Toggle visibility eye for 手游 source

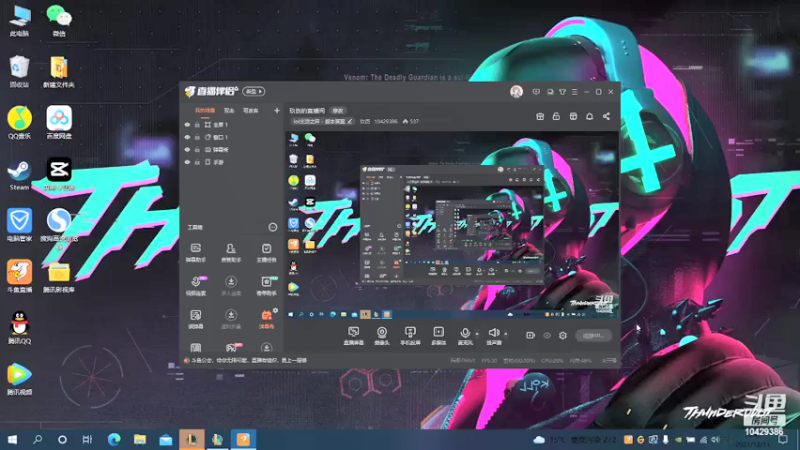187,162
